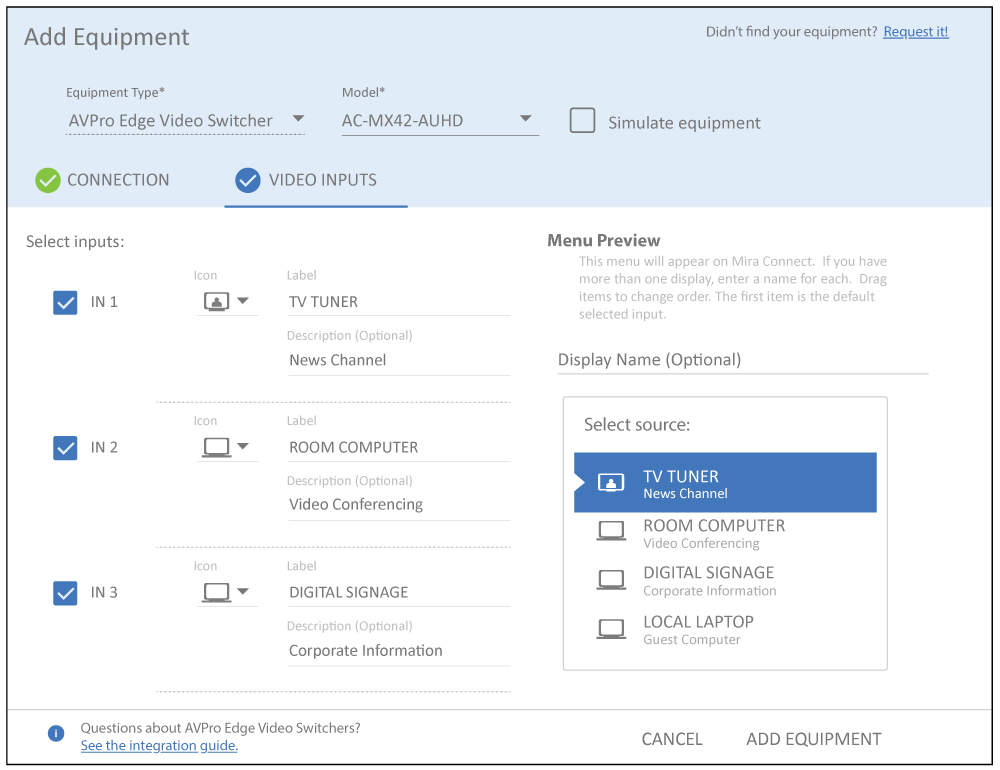The image size is (1000, 770).
Task: Click the LOCAL LAPTOP icon in preview
Action: 611,627
